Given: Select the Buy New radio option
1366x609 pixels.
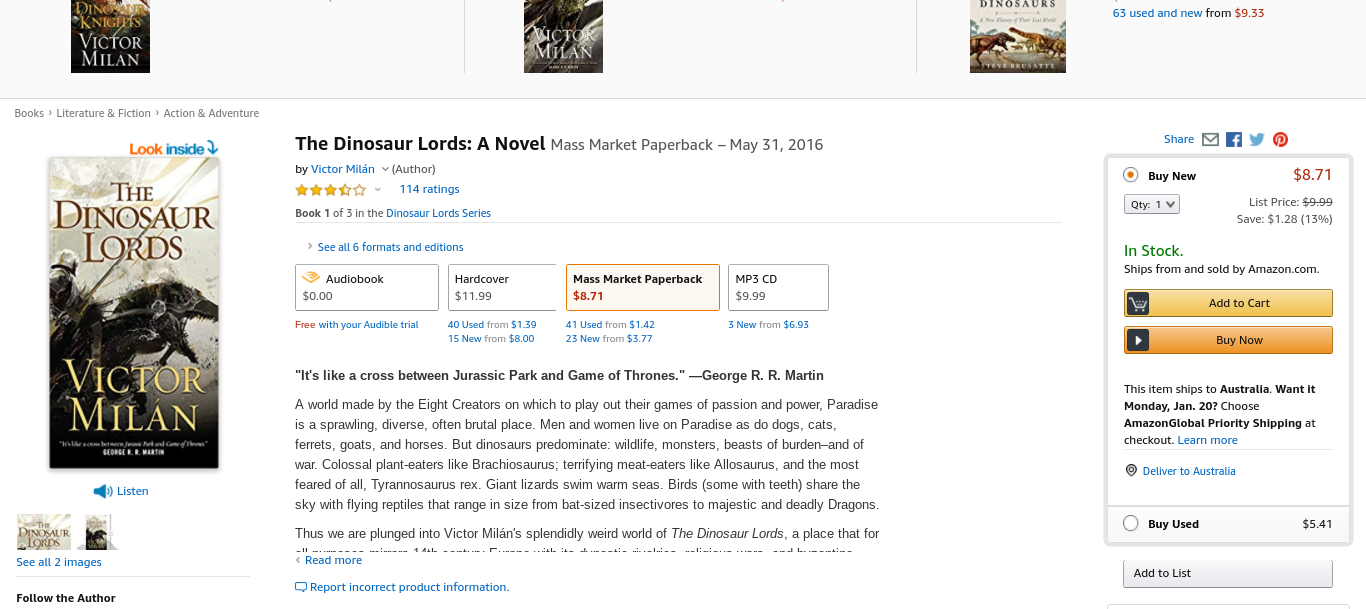Looking at the screenshot, I should point(1131,175).
